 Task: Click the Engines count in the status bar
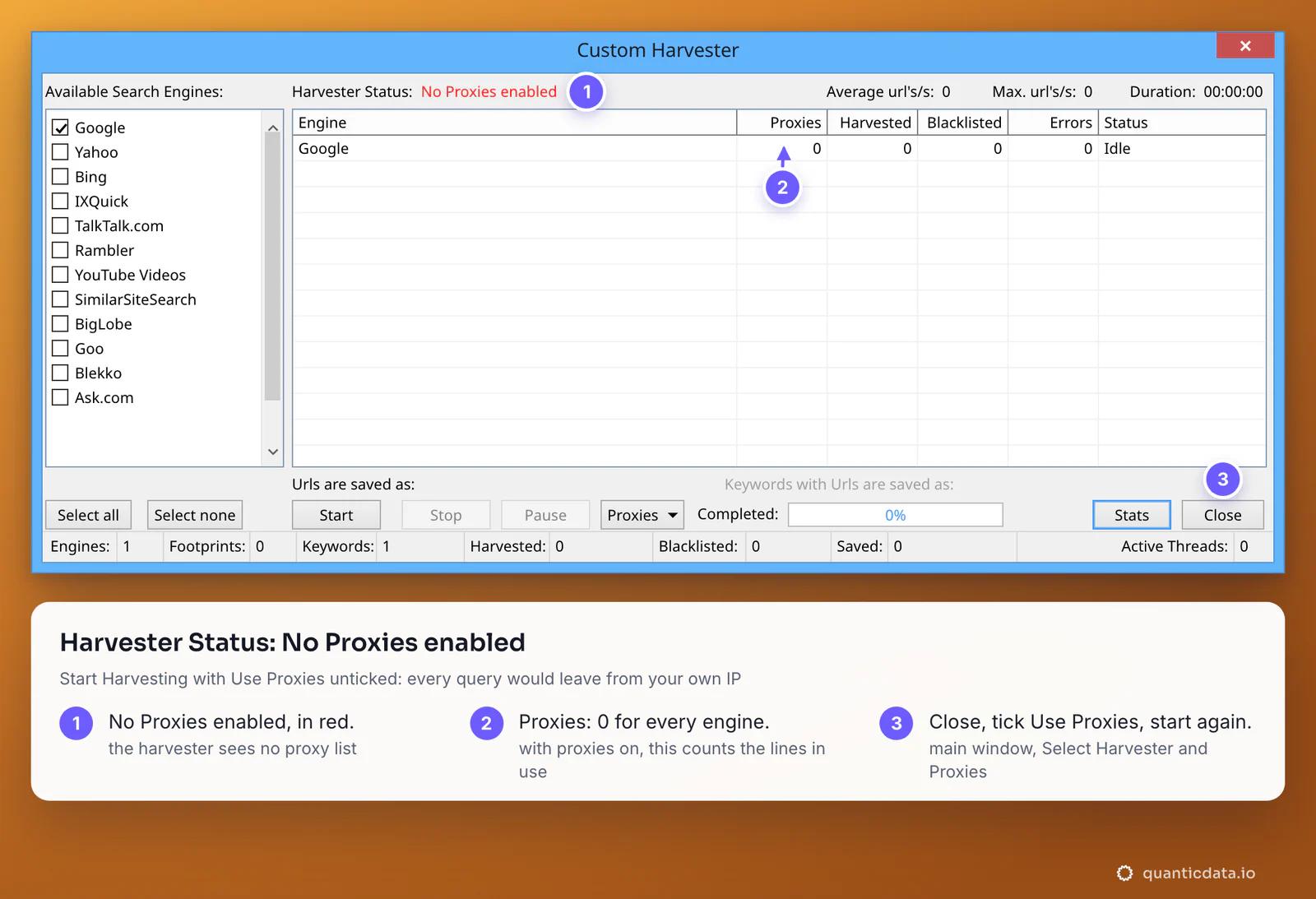point(127,546)
